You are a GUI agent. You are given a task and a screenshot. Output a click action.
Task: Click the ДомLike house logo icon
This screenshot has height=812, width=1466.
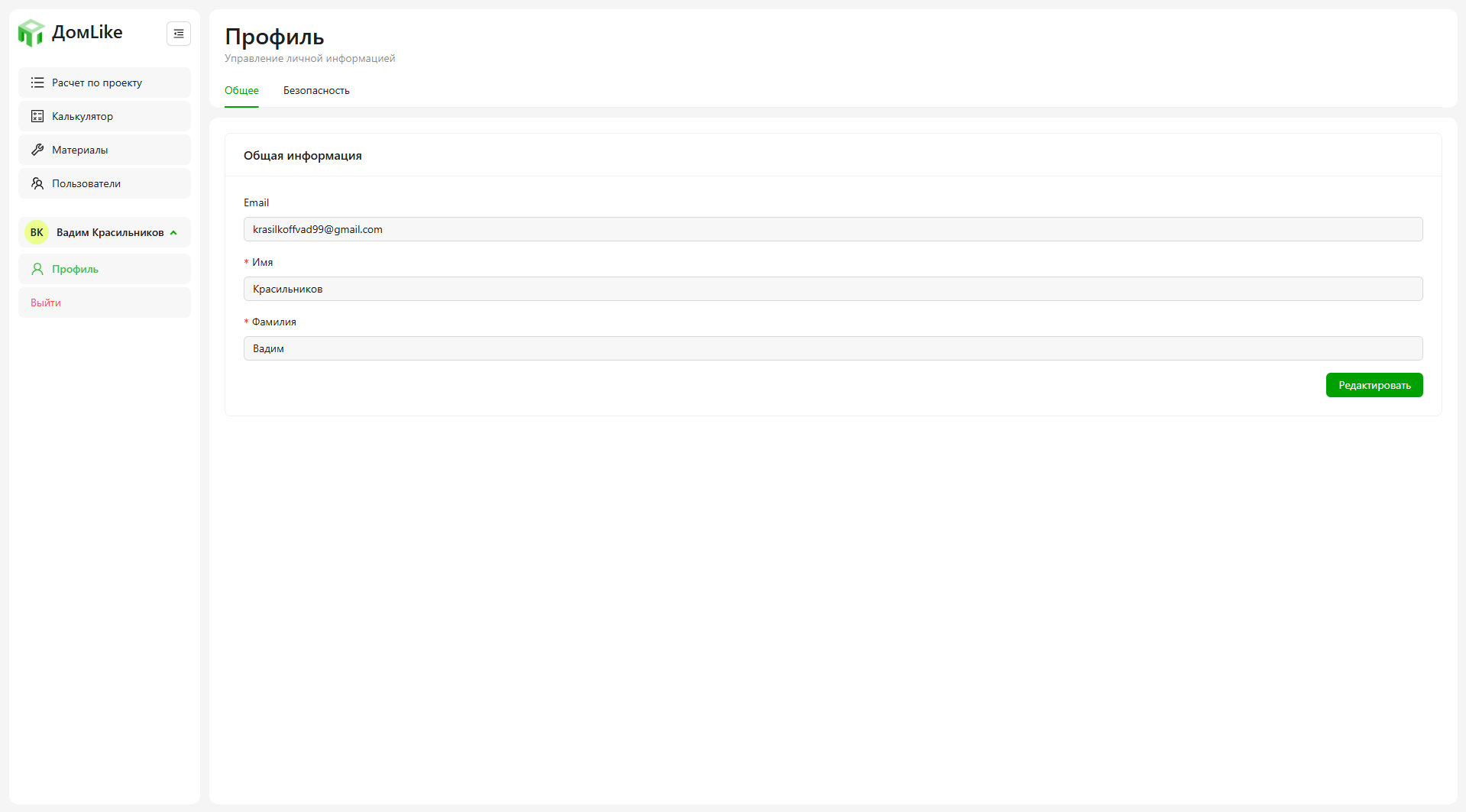click(x=31, y=33)
